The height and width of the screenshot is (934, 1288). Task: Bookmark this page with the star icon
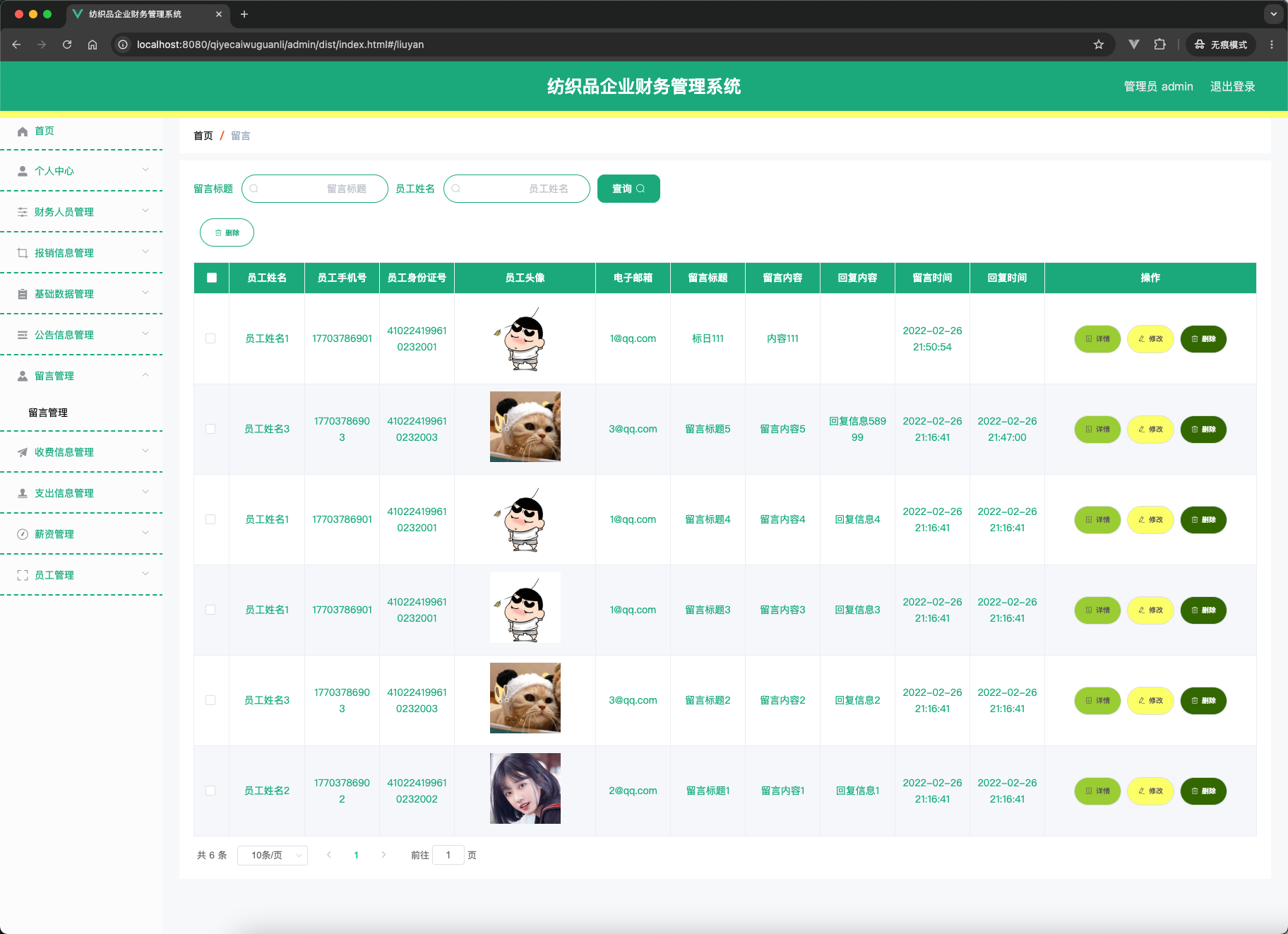[x=1099, y=45]
